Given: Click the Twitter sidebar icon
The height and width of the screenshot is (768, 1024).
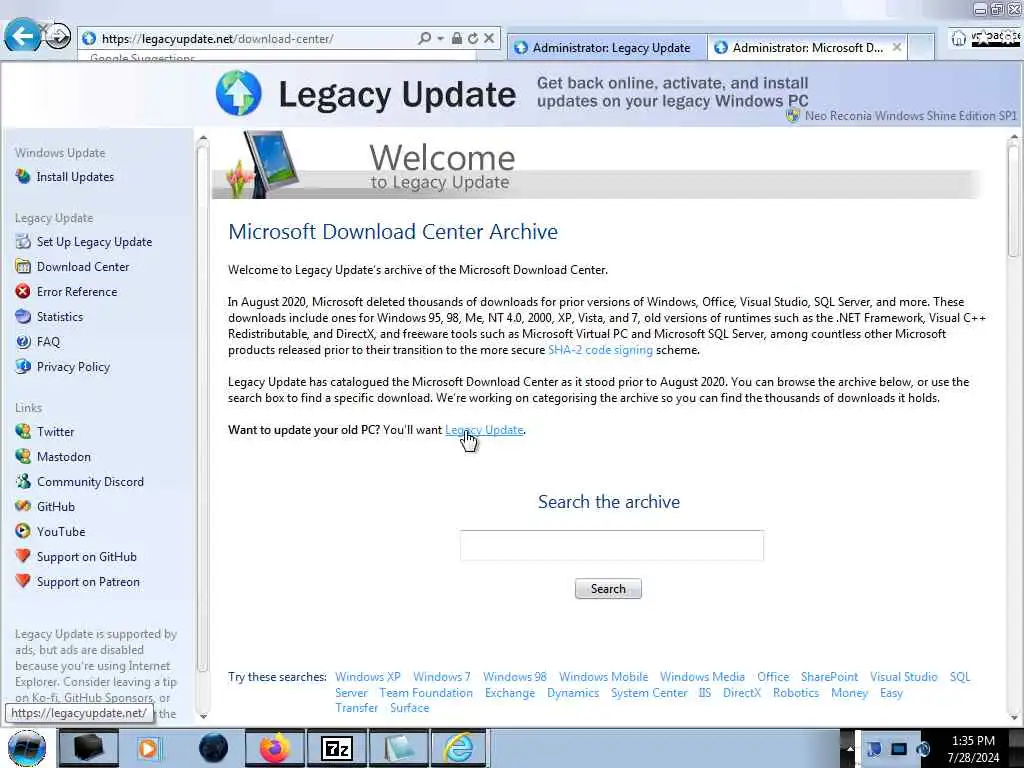Looking at the screenshot, I should tap(23, 431).
